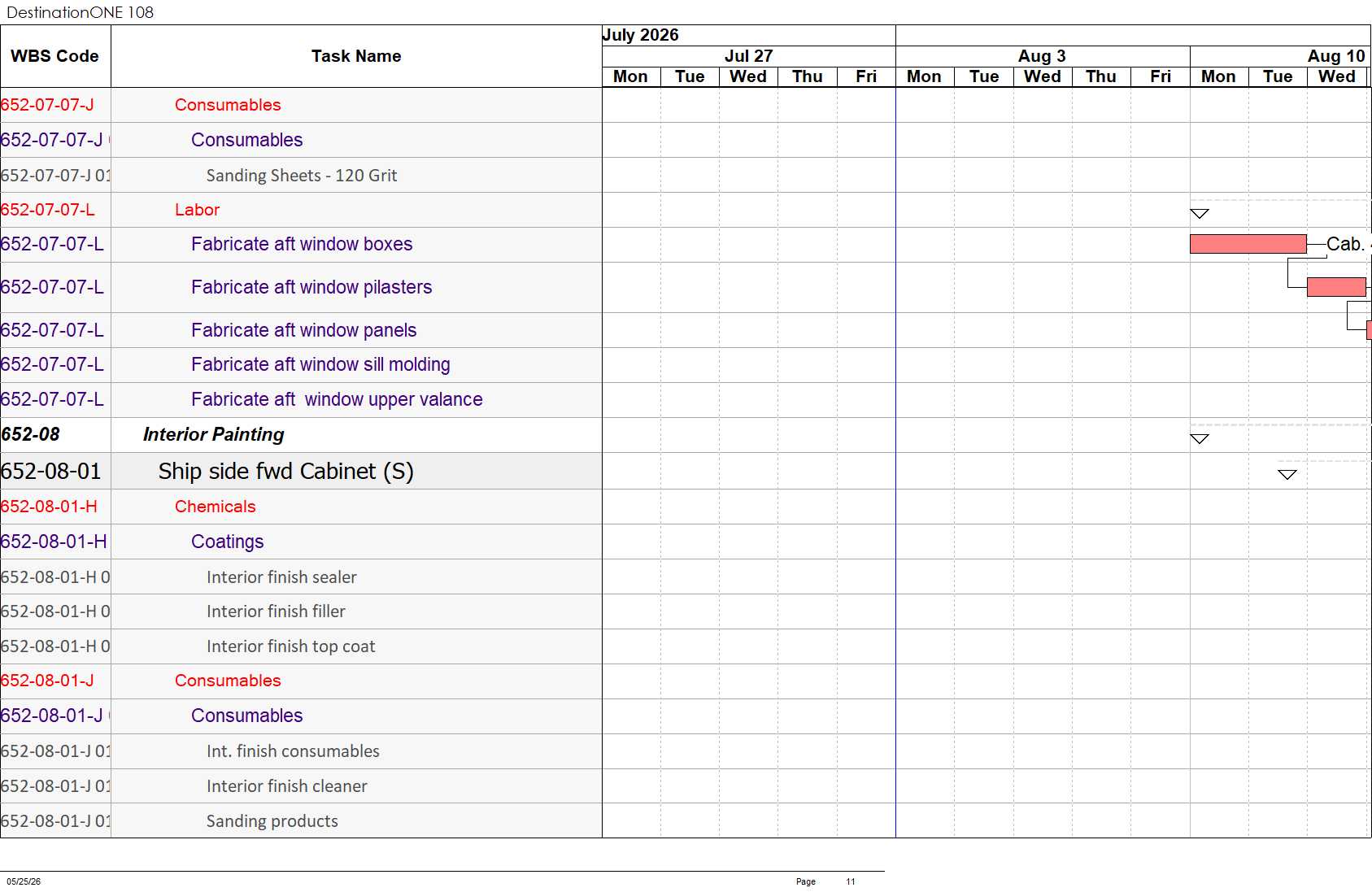Select the Coatings task row
The image size is (1372, 892).
pyautogui.click(x=301, y=542)
